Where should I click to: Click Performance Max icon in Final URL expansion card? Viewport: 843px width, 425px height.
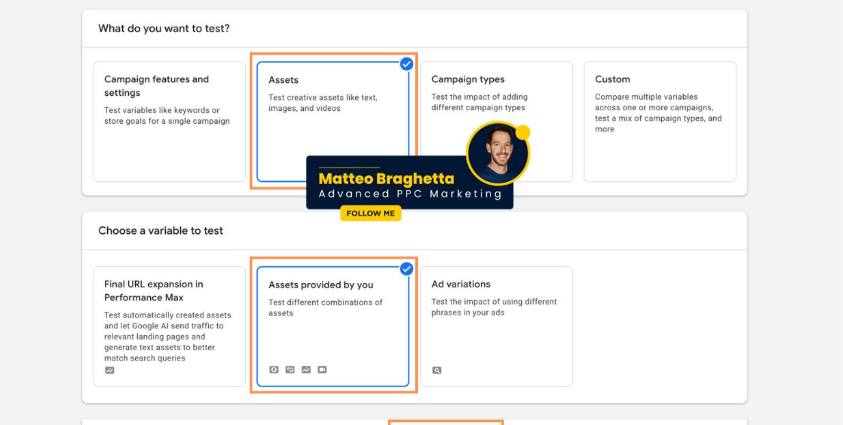click(x=109, y=370)
